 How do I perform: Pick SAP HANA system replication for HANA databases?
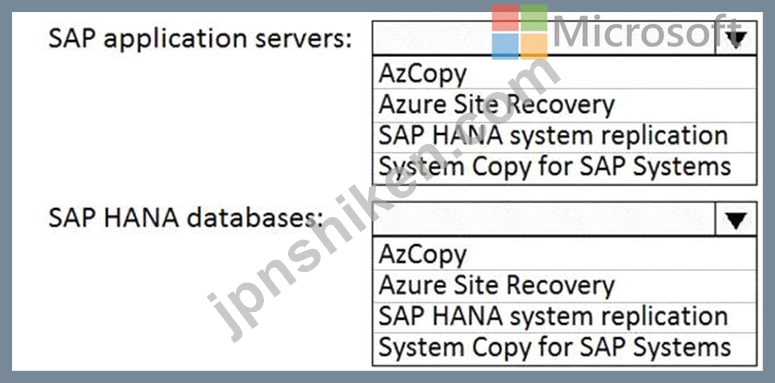click(x=564, y=318)
